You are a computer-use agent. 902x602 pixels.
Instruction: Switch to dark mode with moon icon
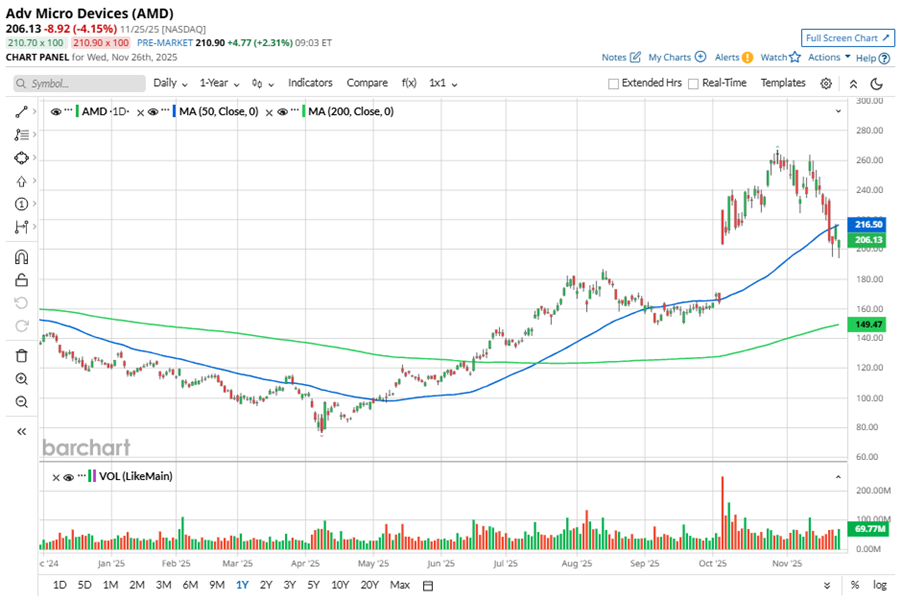pos(877,84)
